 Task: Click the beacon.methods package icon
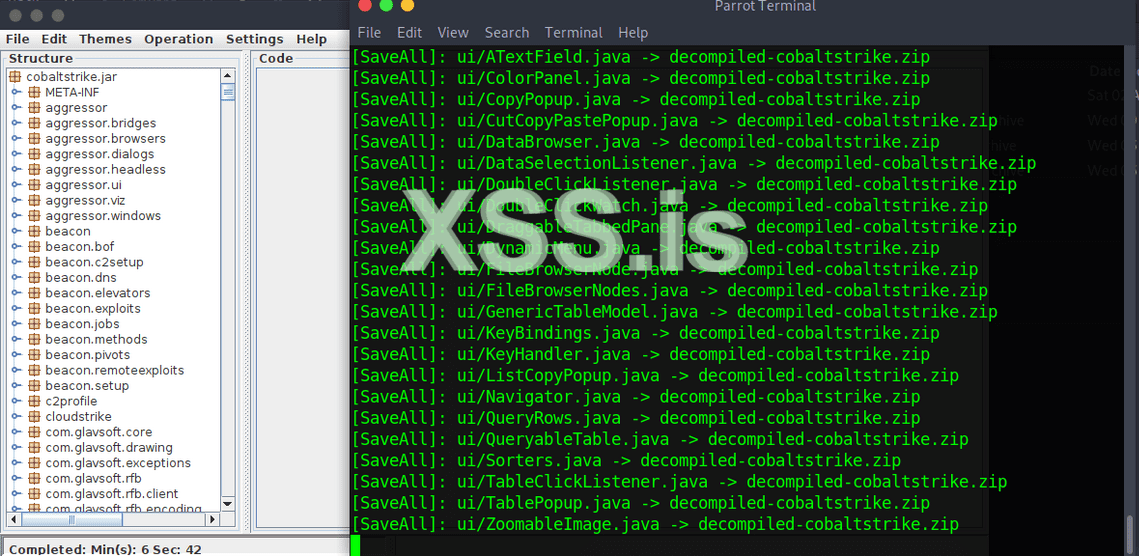point(33,339)
